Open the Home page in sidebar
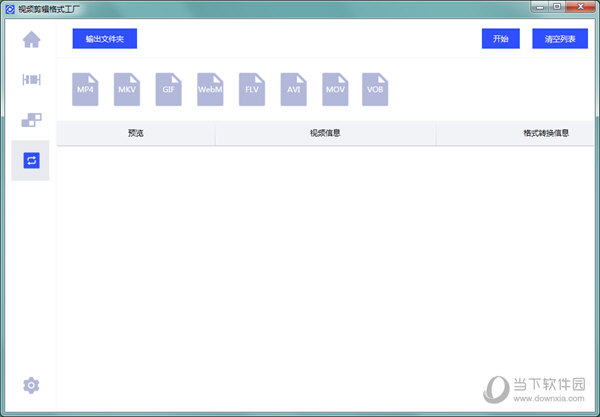 31,40
